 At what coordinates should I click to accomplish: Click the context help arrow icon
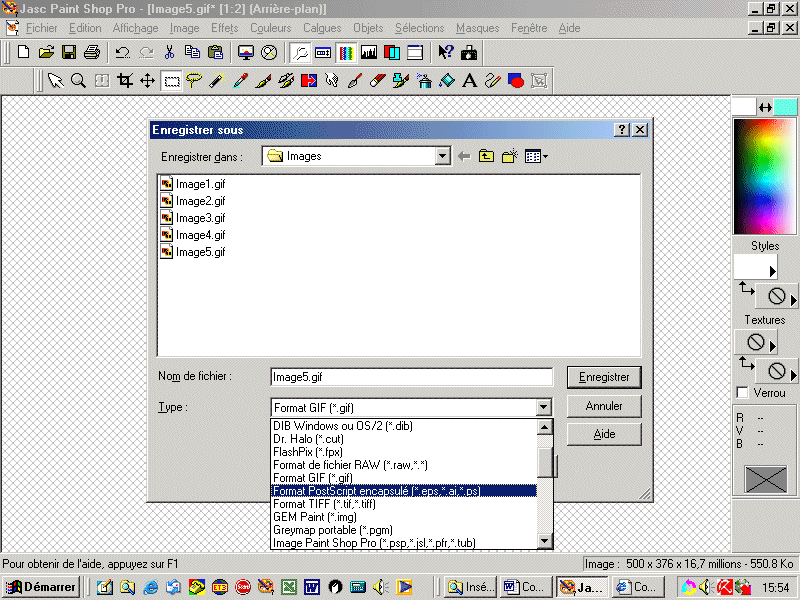445,52
